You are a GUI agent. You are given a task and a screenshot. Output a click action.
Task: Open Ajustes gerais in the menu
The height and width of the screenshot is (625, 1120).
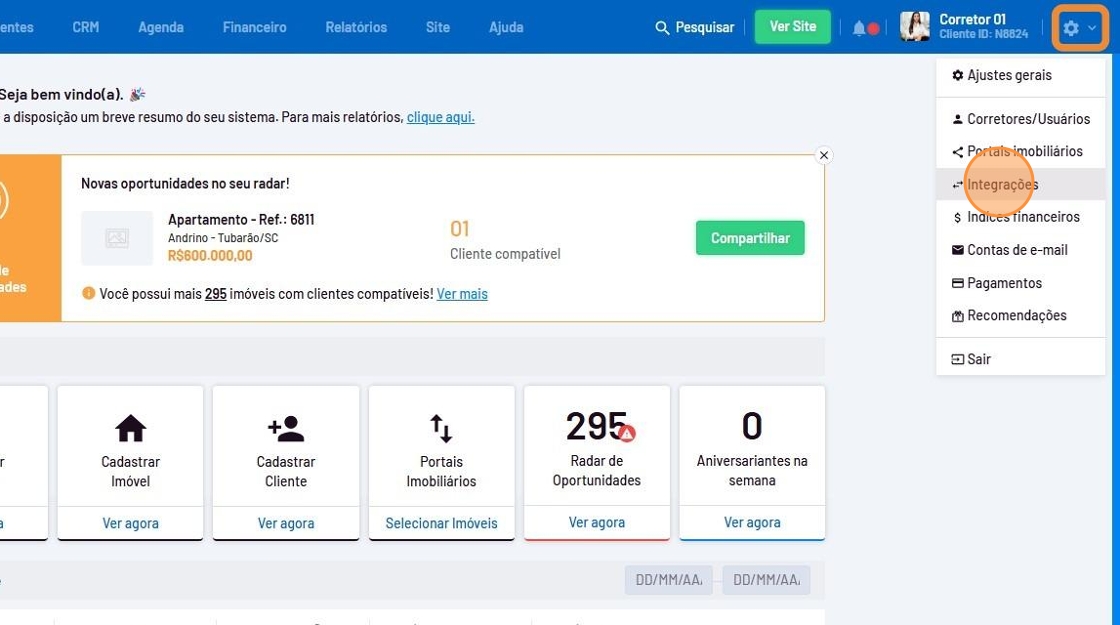coord(1008,75)
